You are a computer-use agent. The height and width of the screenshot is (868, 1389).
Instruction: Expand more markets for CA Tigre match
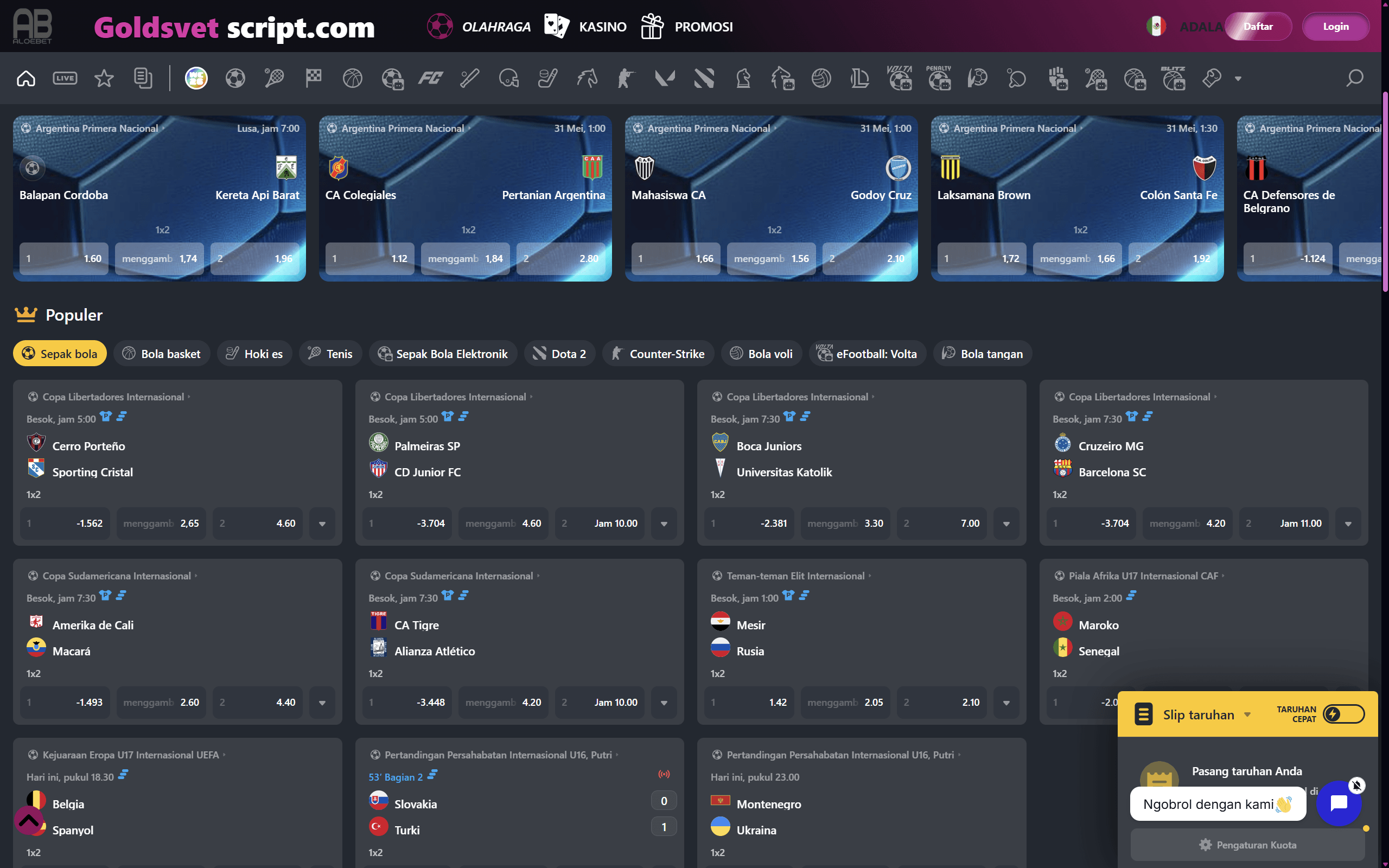click(x=664, y=703)
